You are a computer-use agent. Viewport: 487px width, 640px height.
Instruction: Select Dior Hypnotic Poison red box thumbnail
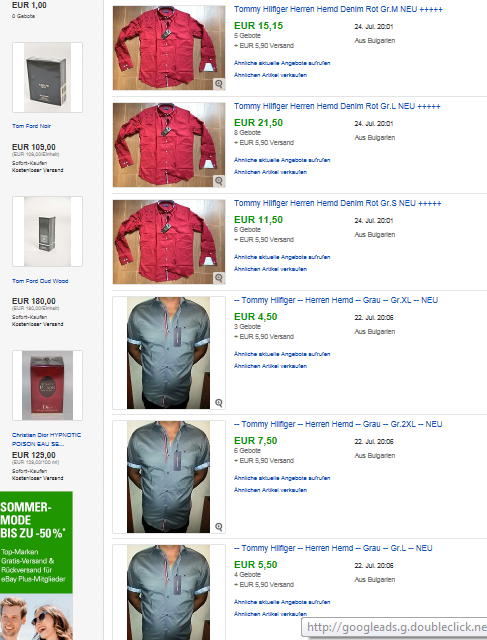tap(47, 385)
